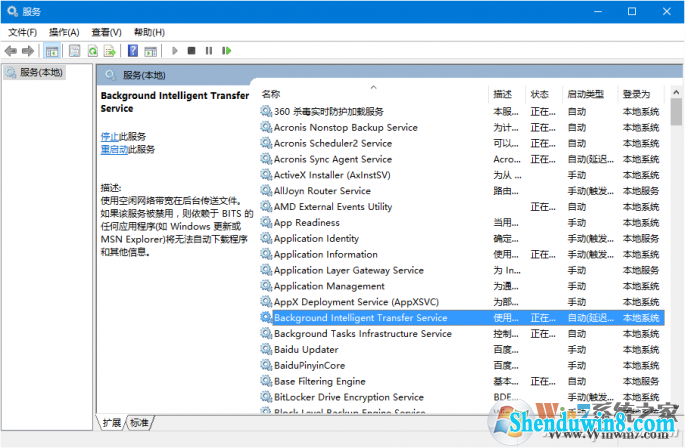
Task: Click the Export List toolbar icon
Action: click(x=110, y=51)
